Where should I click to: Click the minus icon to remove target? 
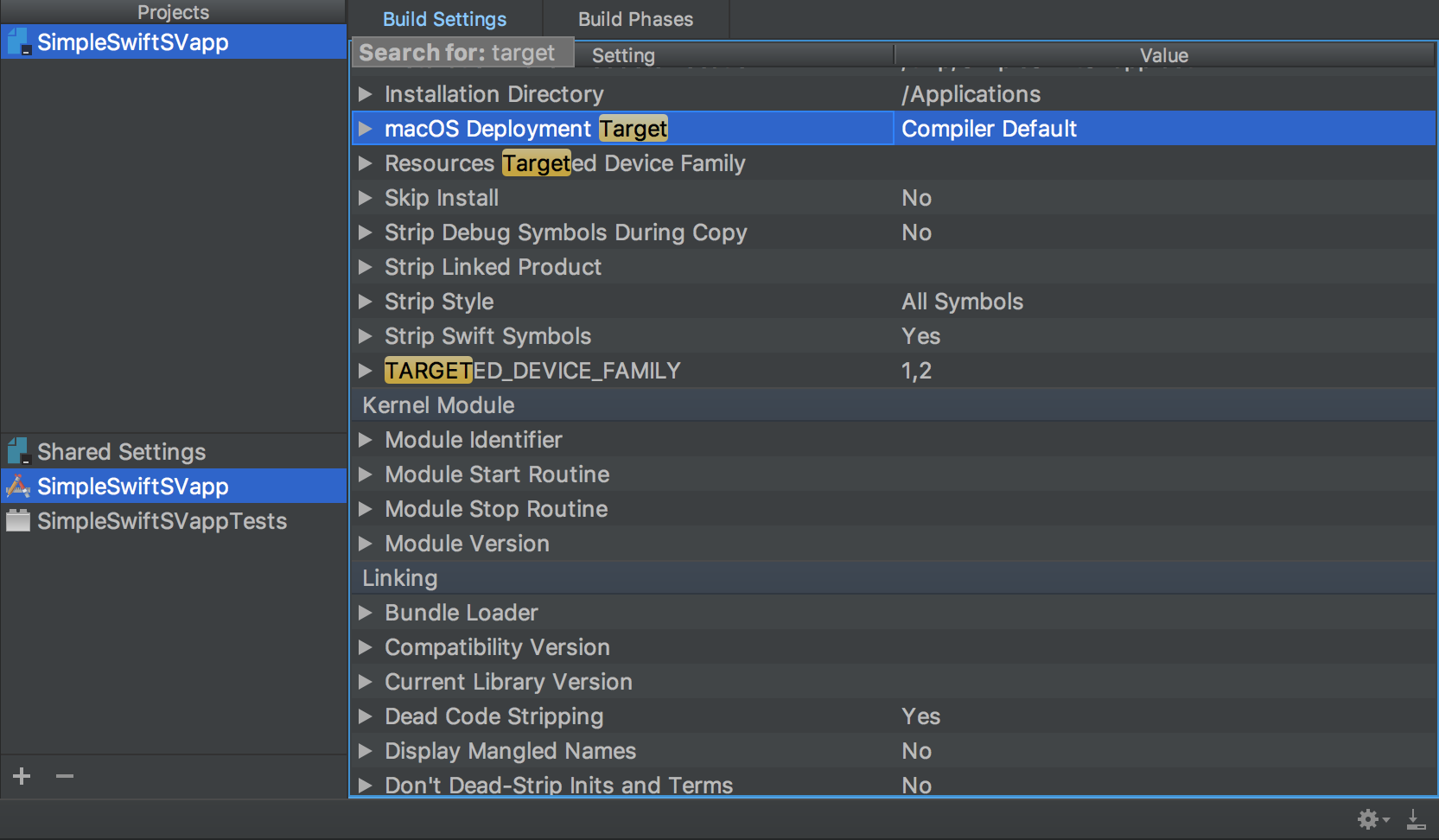65,776
